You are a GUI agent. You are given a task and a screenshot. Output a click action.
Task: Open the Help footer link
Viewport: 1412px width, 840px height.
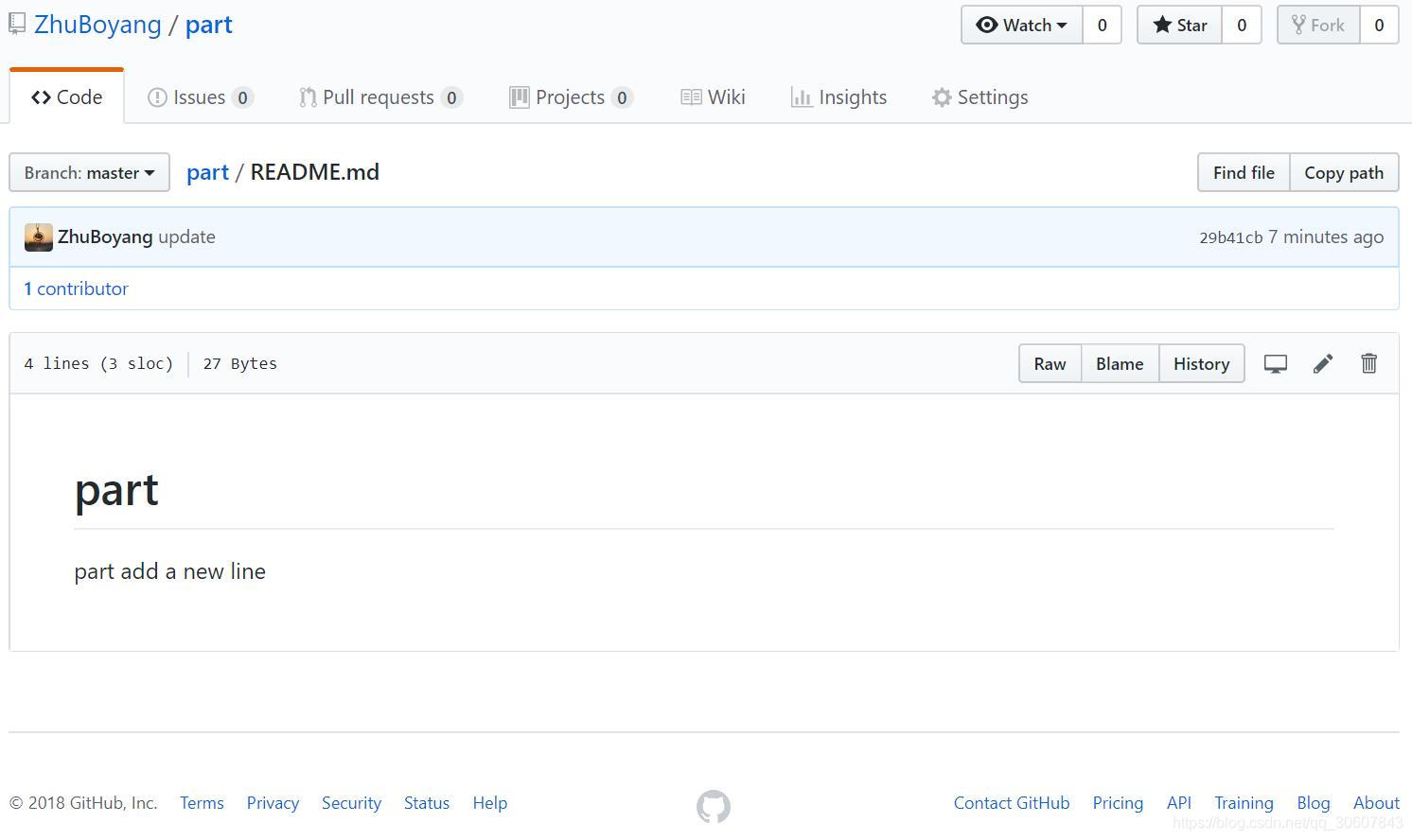(490, 803)
